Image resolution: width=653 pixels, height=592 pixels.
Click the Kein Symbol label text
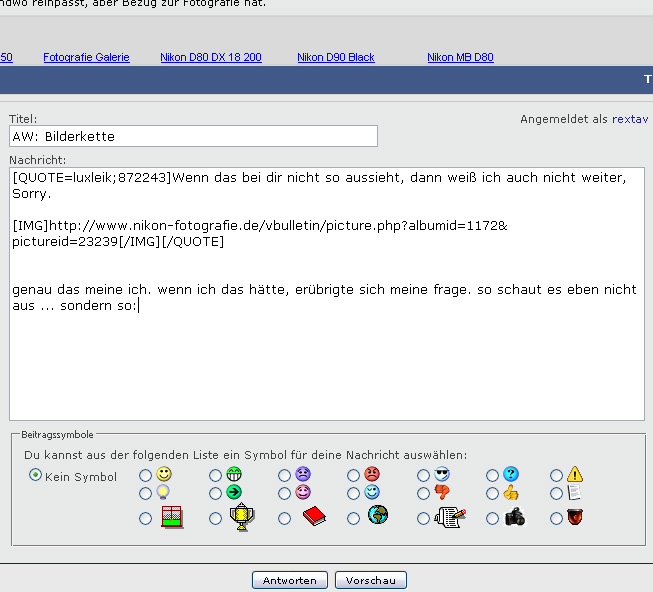coord(81,477)
